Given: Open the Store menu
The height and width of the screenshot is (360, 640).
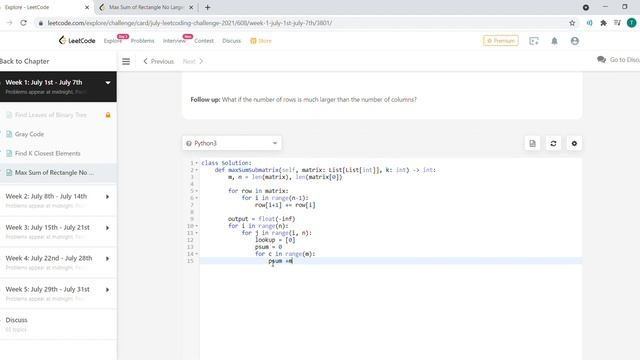Looking at the screenshot, I should [261, 41].
